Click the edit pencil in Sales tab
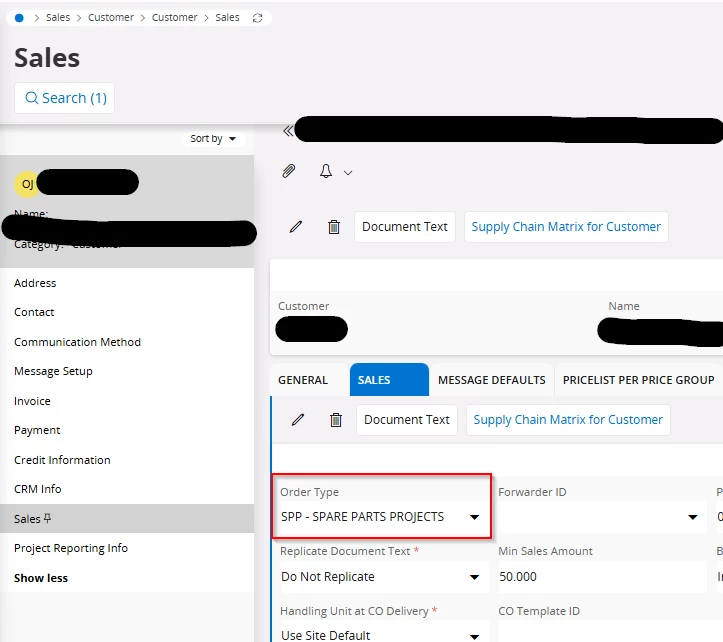 [298, 420]
